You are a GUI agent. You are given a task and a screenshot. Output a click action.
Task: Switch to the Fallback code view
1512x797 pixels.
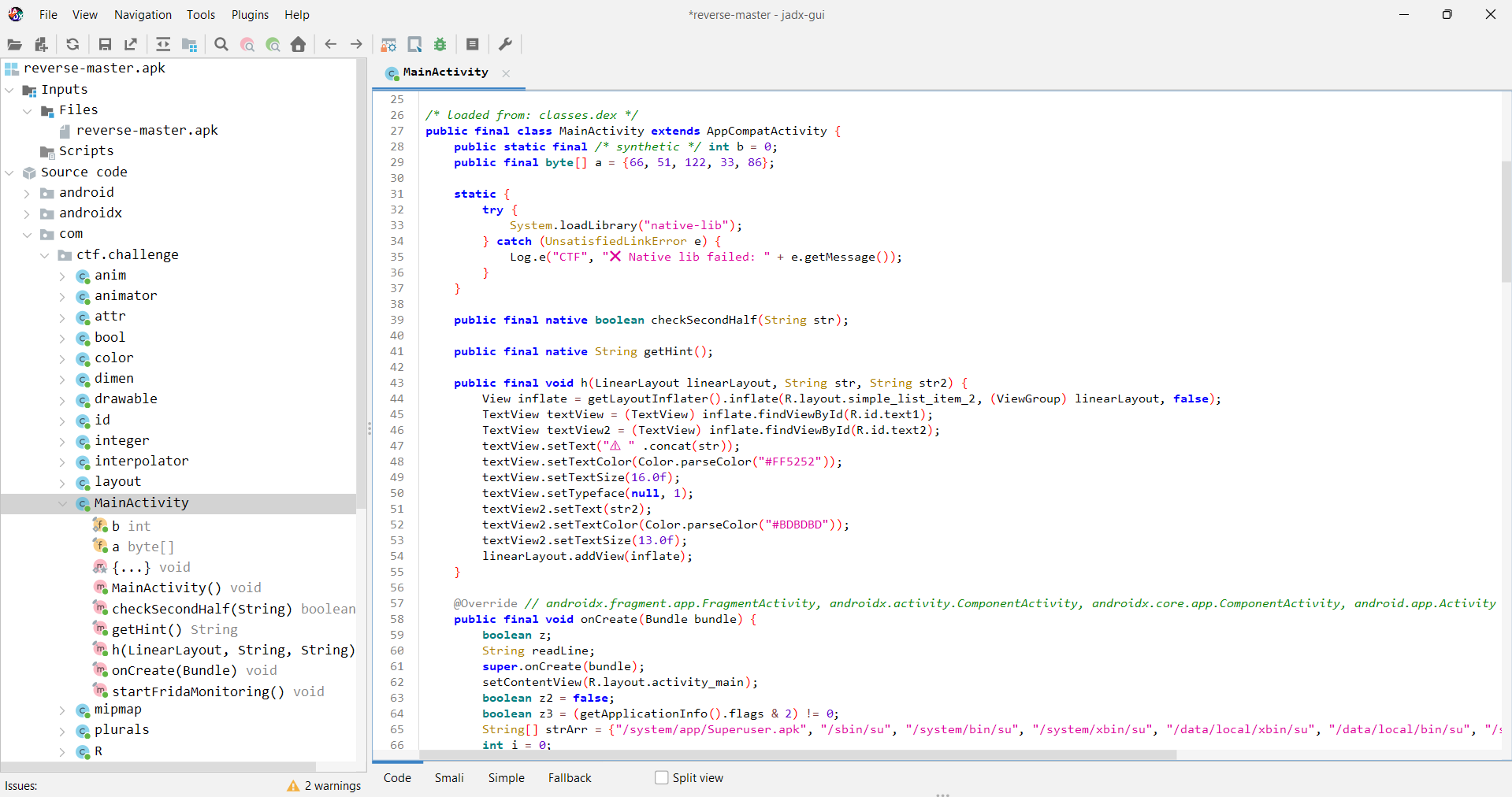pyautogui.click(x=569, y=778)
